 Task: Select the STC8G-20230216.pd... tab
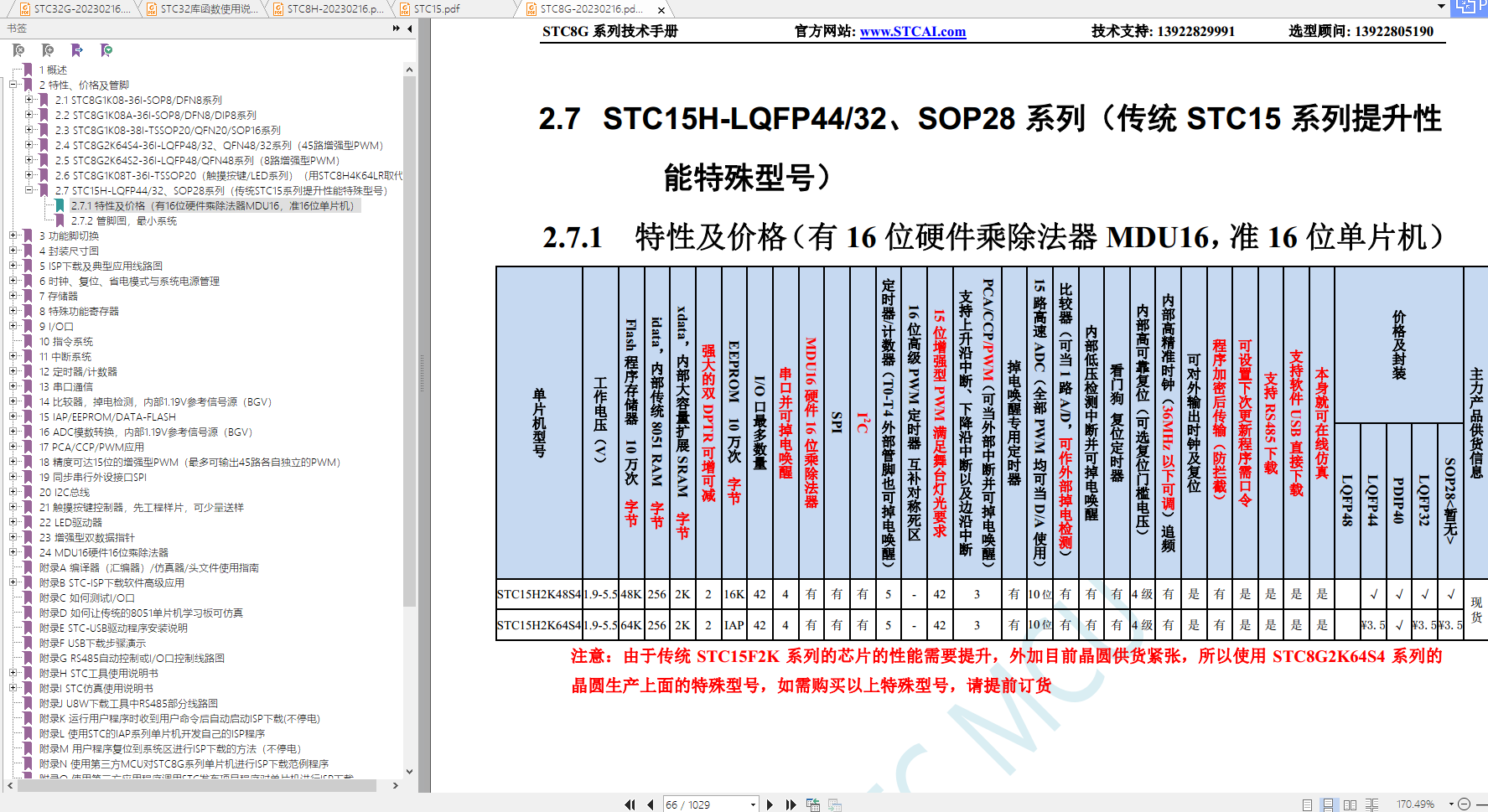pos(592,9)
